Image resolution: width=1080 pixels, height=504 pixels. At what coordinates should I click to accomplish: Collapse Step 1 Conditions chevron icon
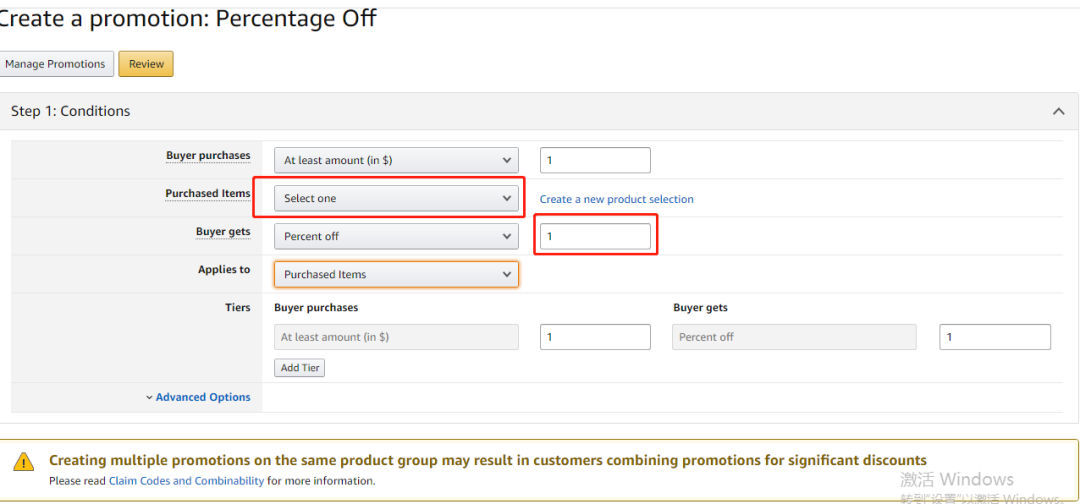[x=1058, y=112]
